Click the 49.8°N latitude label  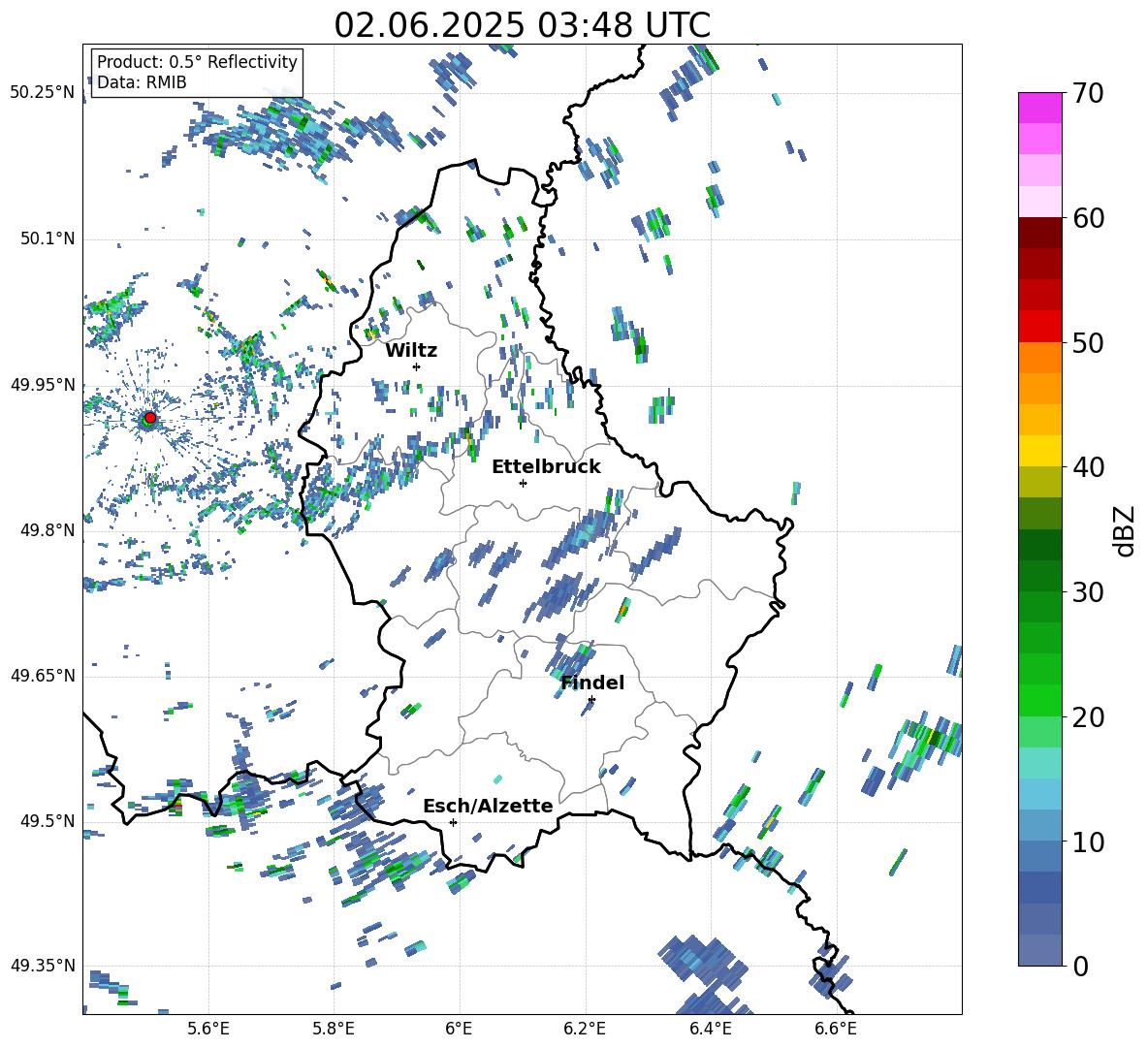pyautogui.click(x=47, y=530)
